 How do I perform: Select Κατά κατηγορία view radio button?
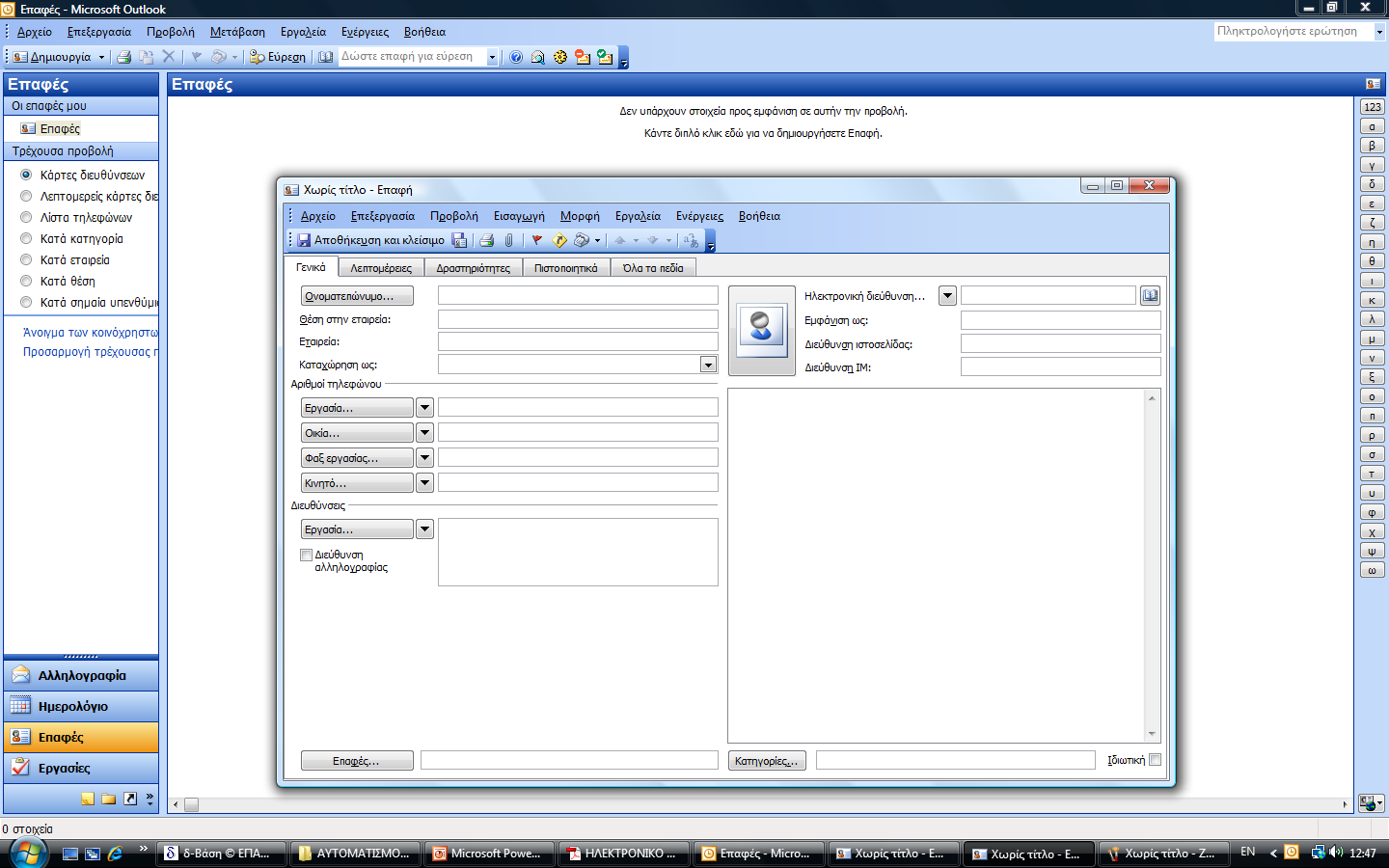pyautogui.click(x=26, y=238)
